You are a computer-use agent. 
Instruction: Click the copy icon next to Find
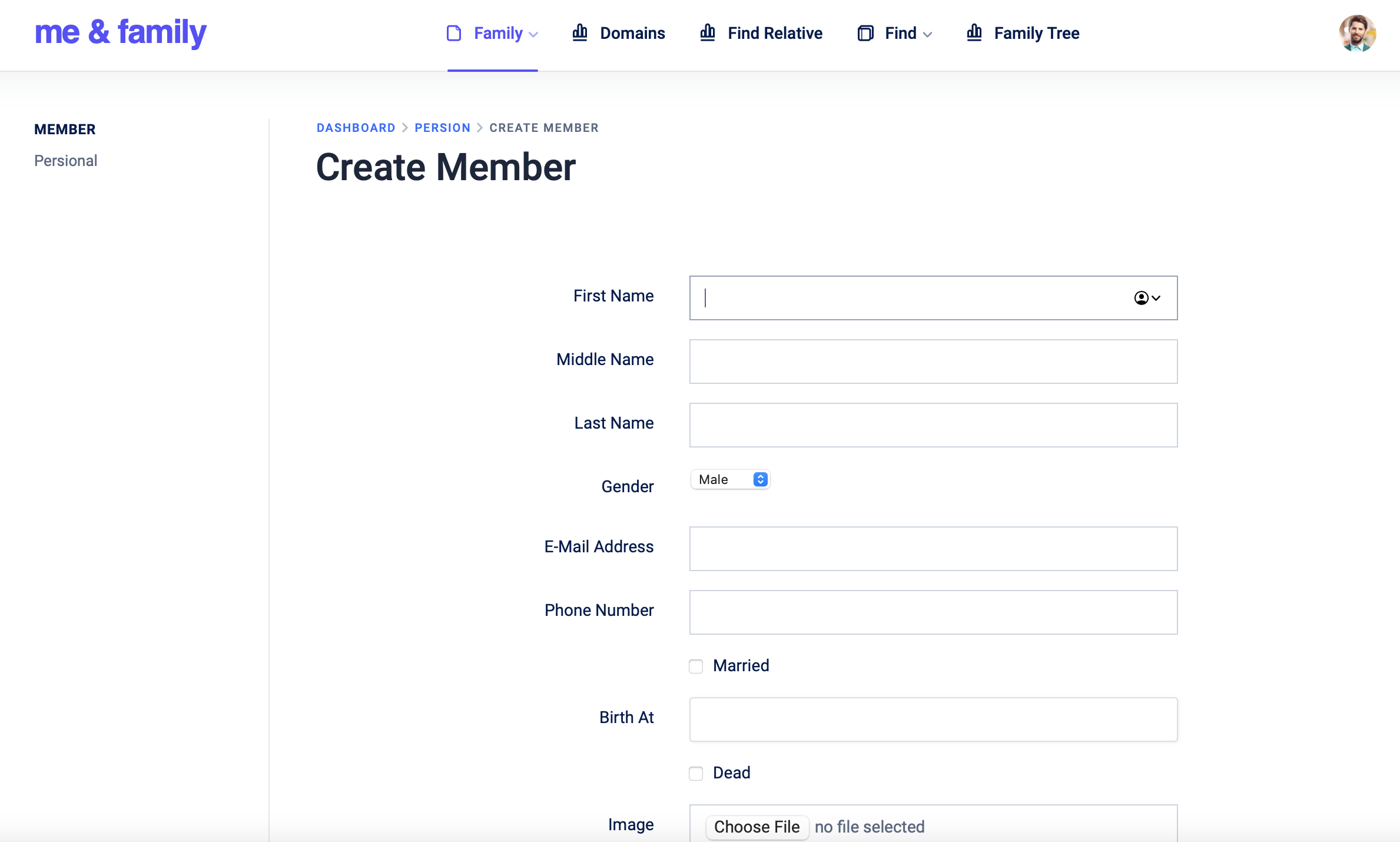click(x=865, y=34)
